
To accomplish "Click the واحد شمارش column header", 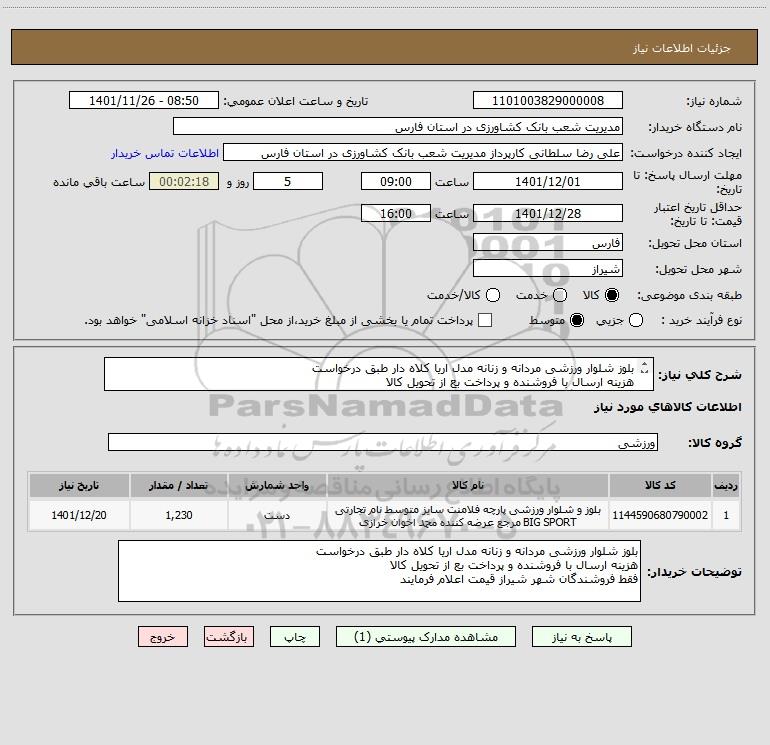I will coord(277,485).
